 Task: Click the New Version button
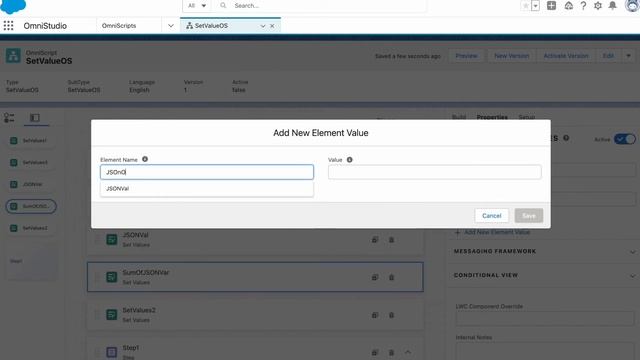511,56
